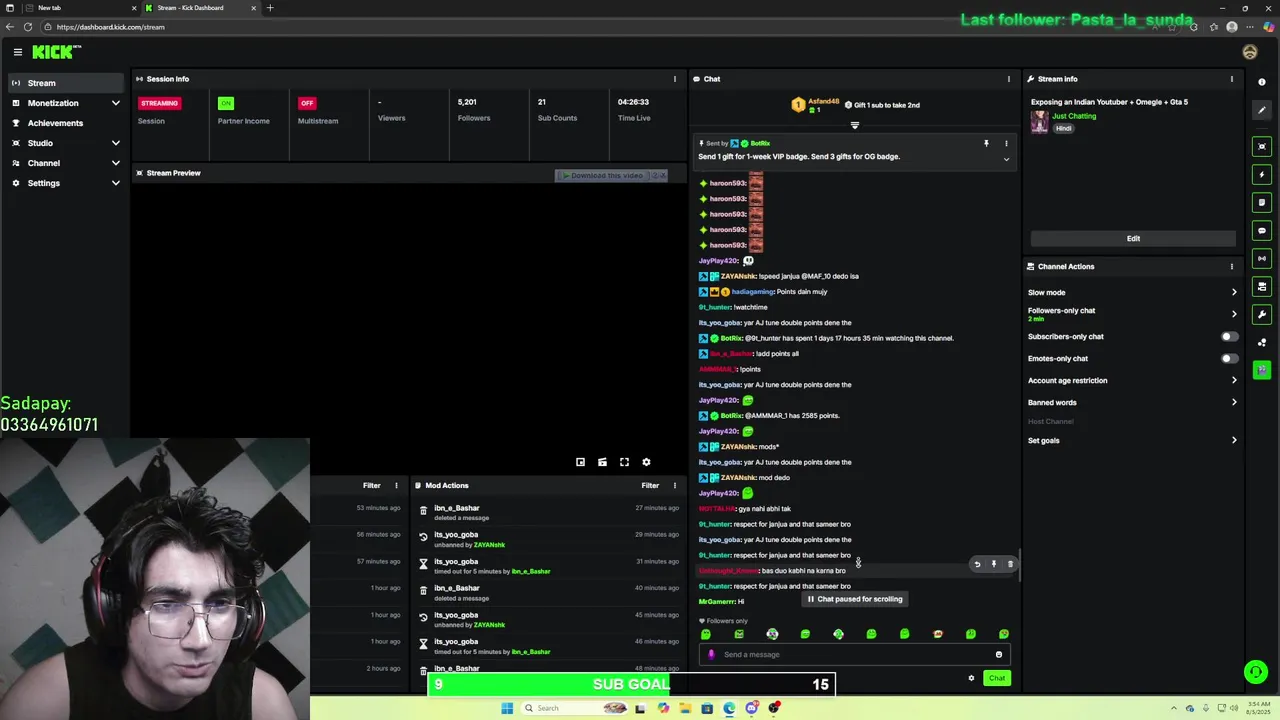Open the Stream sidebar page

coord(65,83)
